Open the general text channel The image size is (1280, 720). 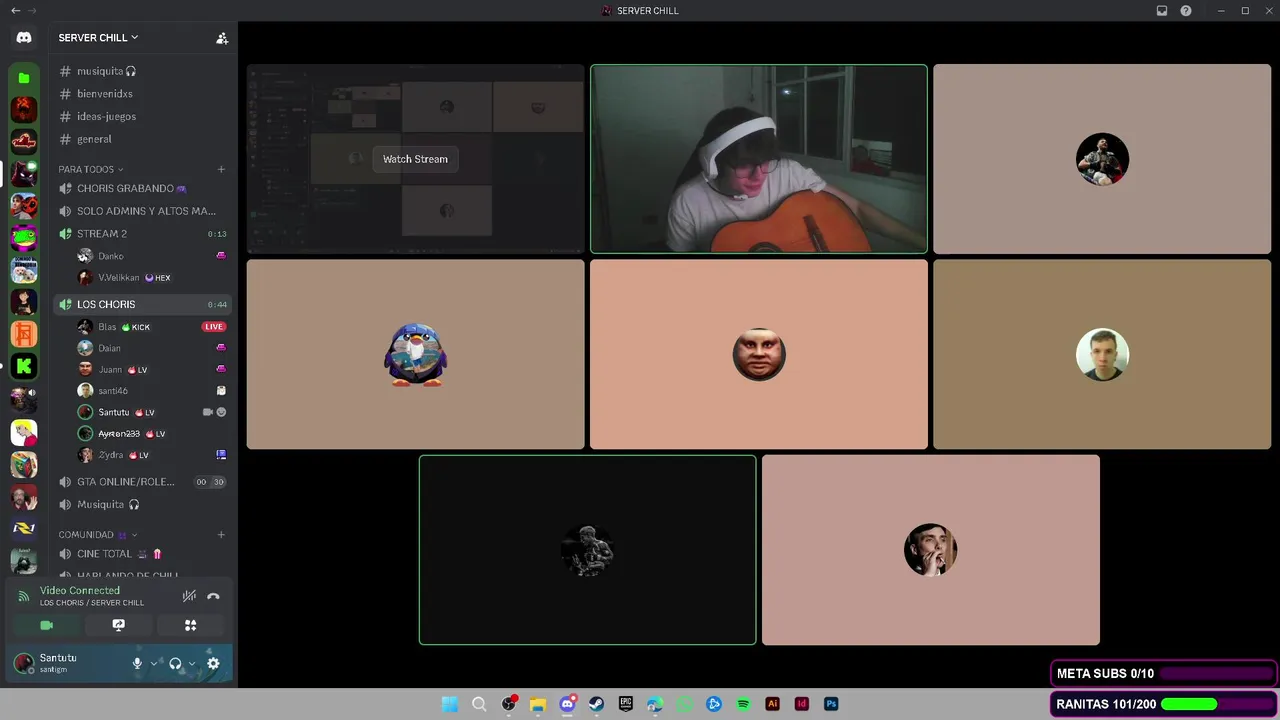click(x=143, y=139)
